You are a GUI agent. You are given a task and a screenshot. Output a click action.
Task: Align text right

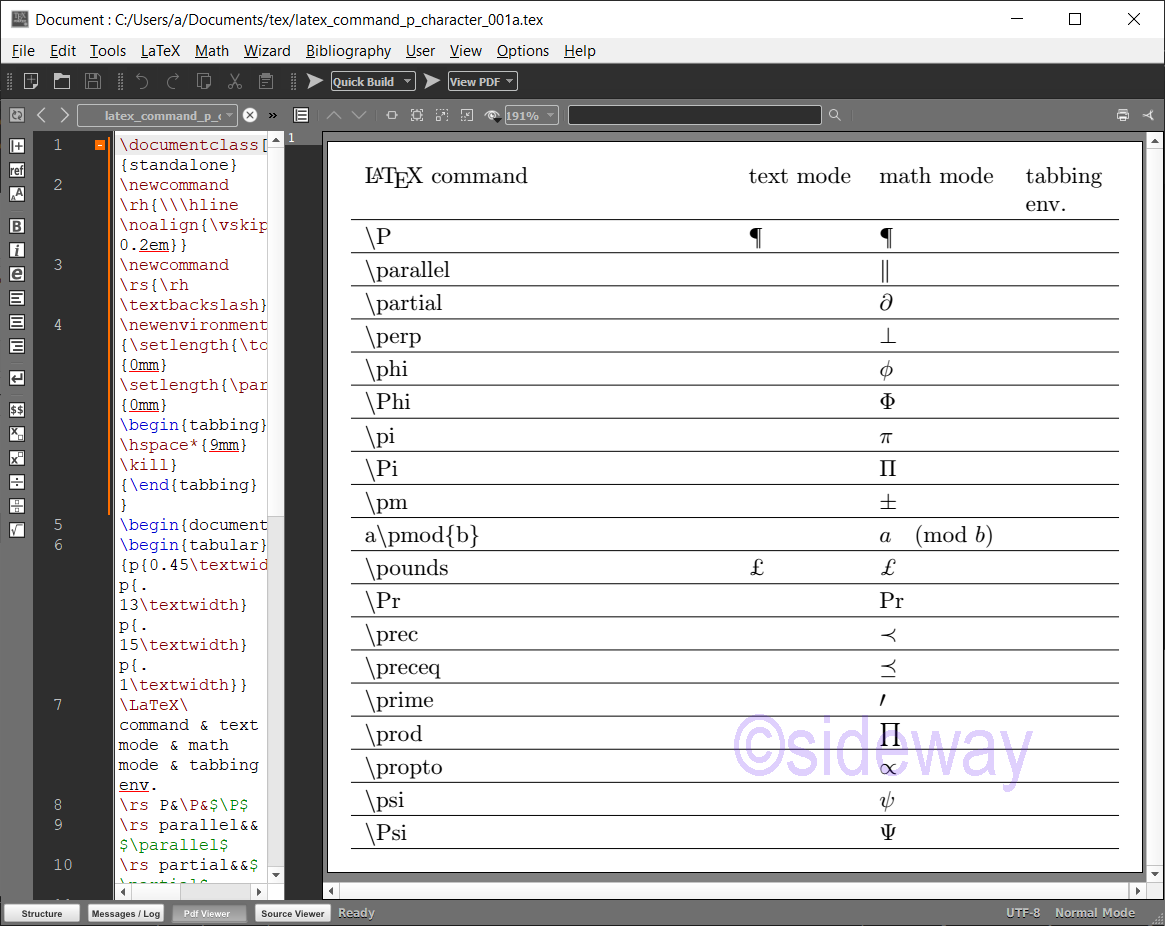coord(17,346)
